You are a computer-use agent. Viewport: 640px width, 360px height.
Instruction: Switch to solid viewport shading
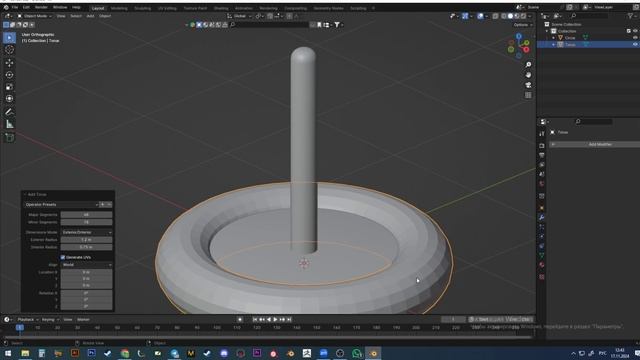point(510,16)
